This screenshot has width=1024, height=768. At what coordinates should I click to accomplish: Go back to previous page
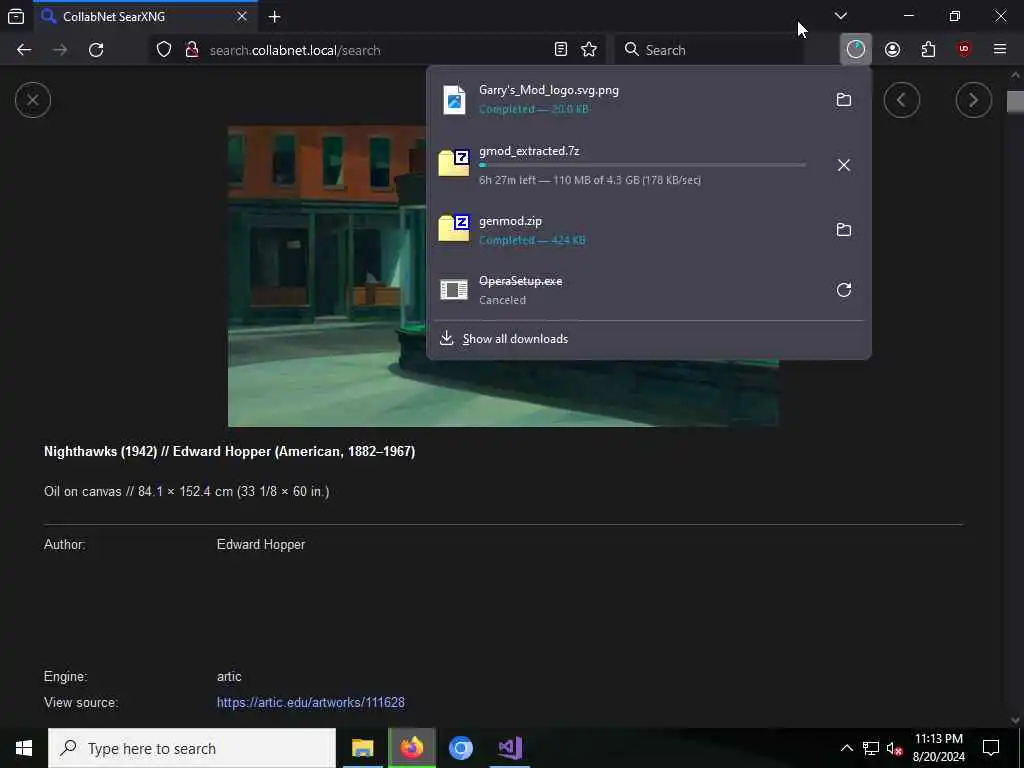tap(24, 50)
